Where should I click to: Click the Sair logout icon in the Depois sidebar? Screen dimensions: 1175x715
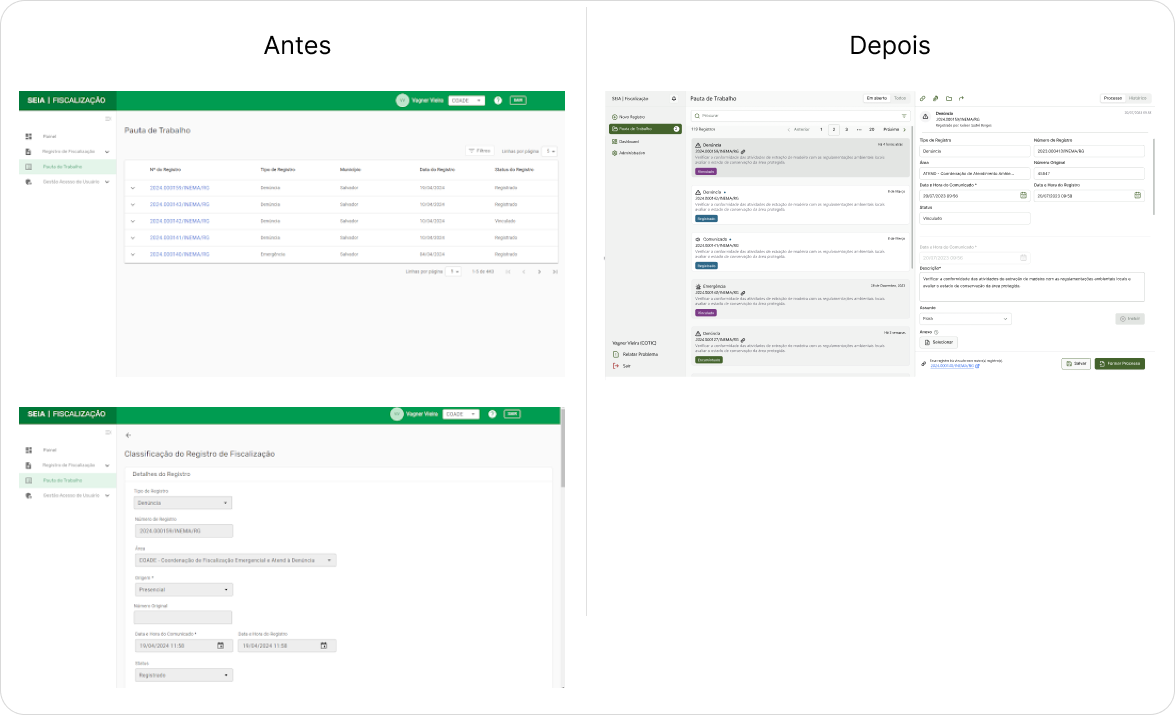click(x=615, y=366)
